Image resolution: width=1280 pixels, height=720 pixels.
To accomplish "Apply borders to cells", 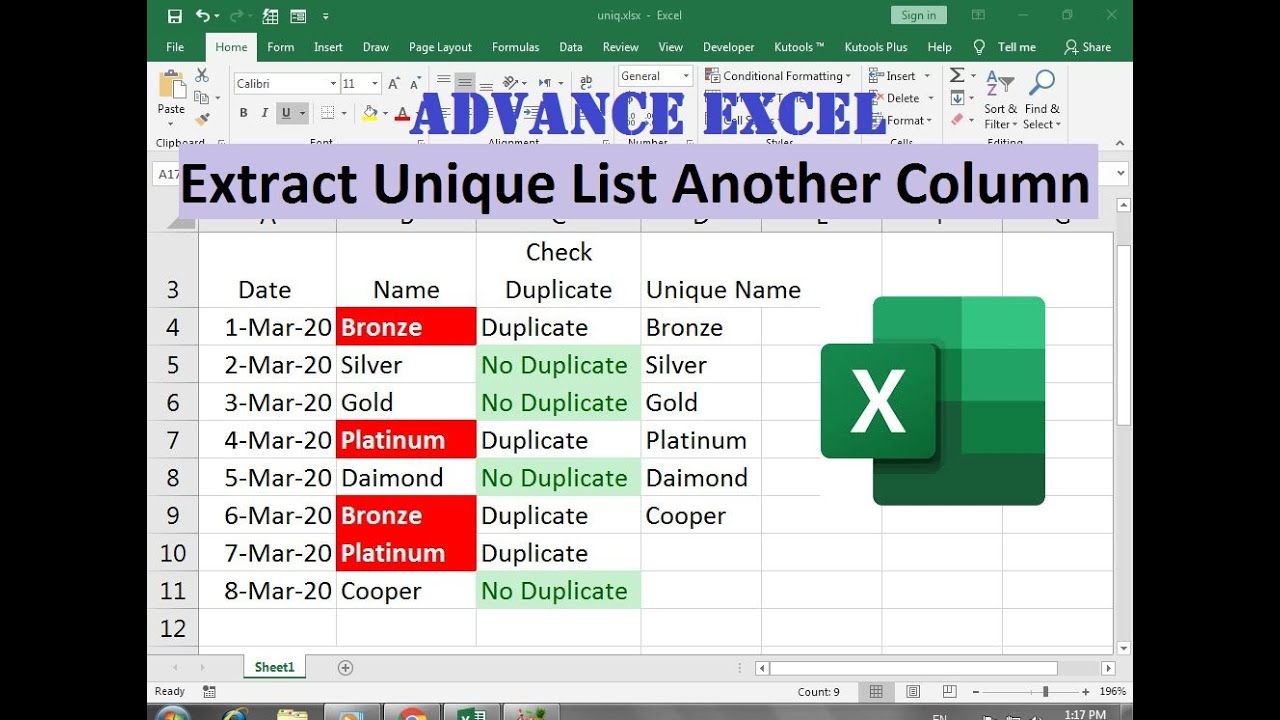I will click(327, 113).
